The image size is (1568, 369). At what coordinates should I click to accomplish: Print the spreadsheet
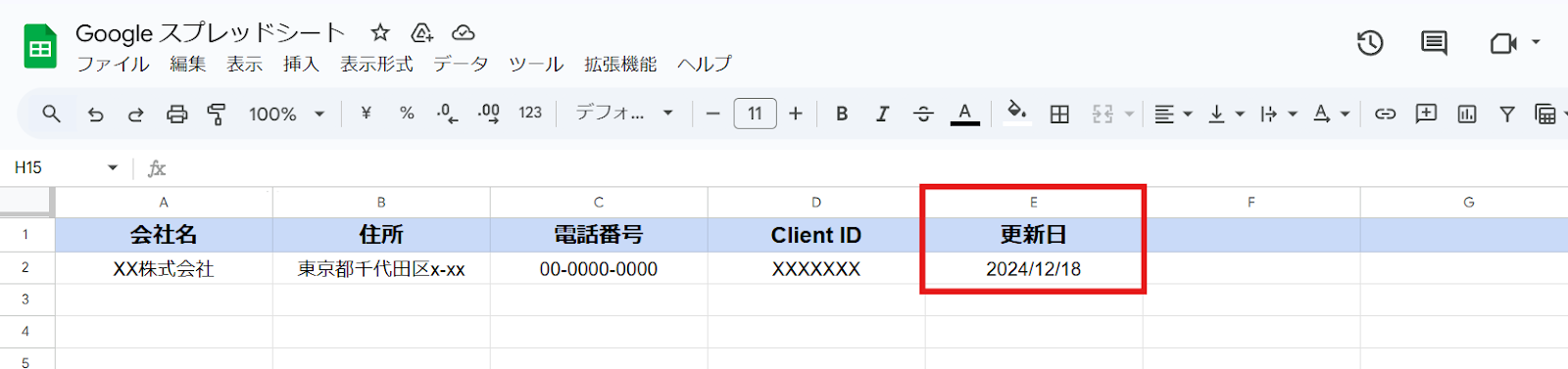tap(176, 115)
